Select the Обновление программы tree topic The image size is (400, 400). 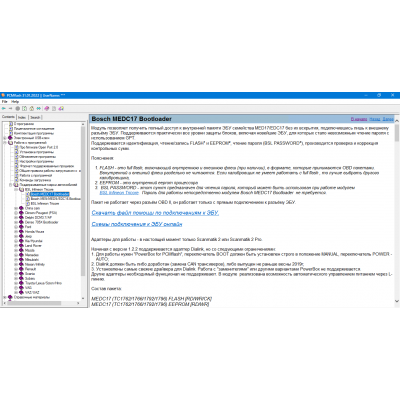click(38, 156)
